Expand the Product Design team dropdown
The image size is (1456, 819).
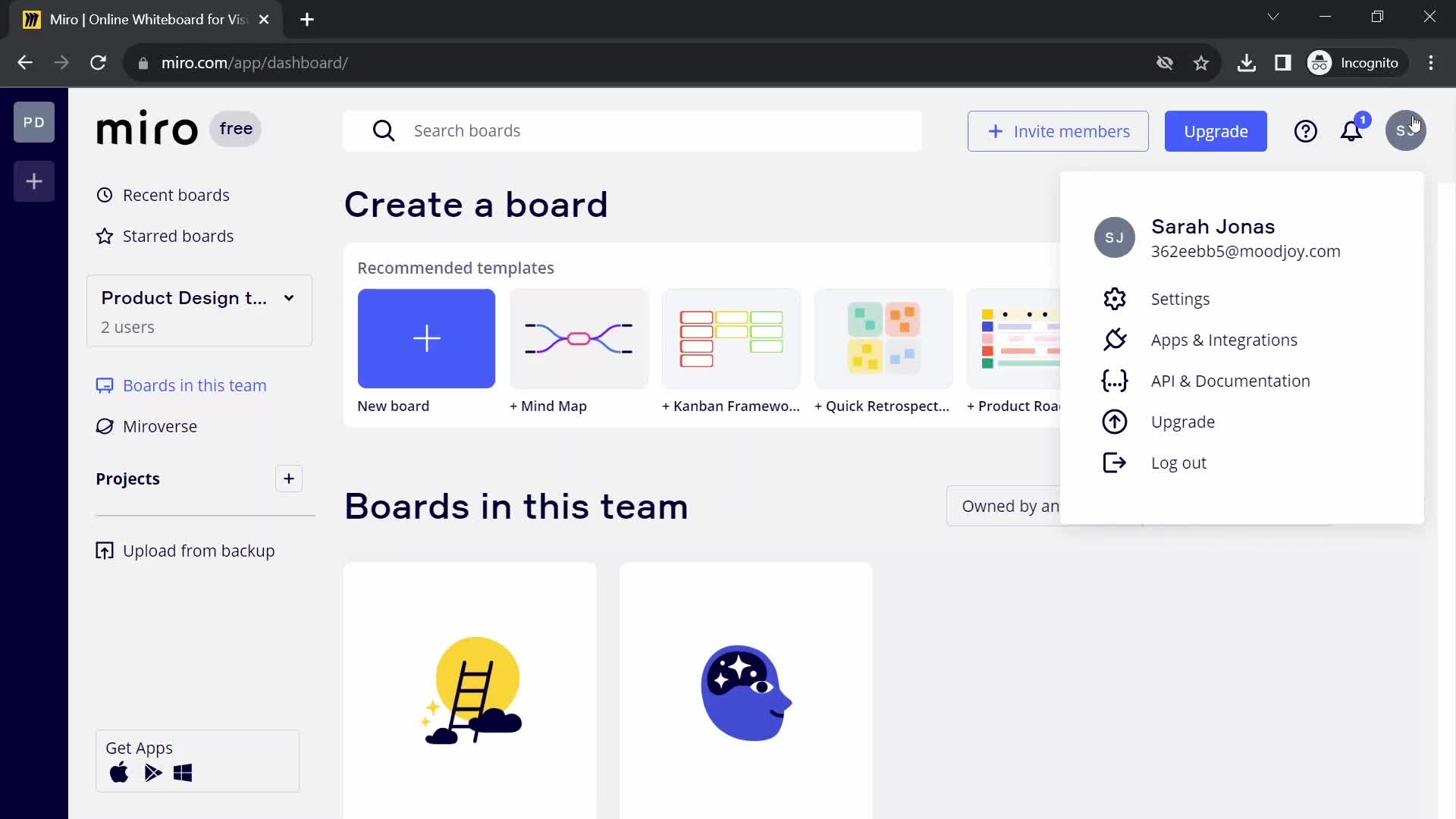coord(289,297)
